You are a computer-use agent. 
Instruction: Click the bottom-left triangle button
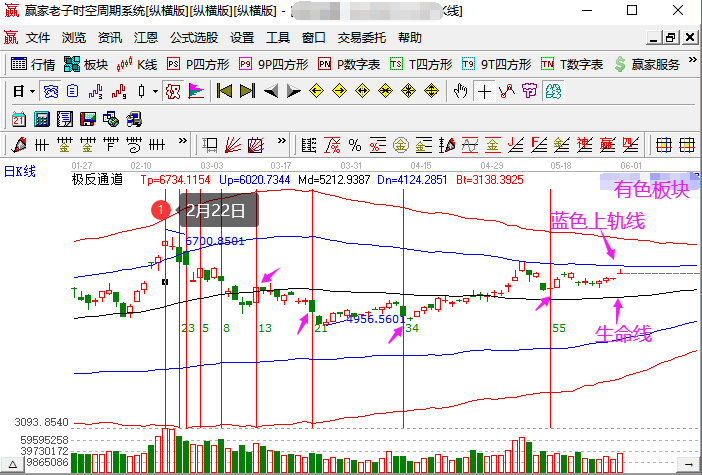coord(12,464)
